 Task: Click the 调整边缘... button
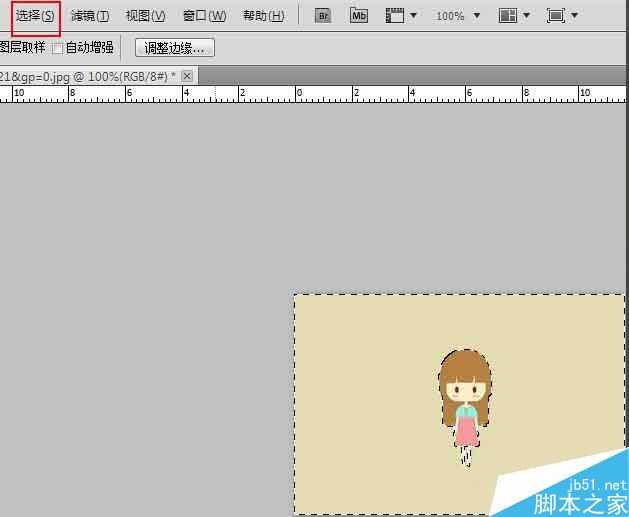coord(175,47)
